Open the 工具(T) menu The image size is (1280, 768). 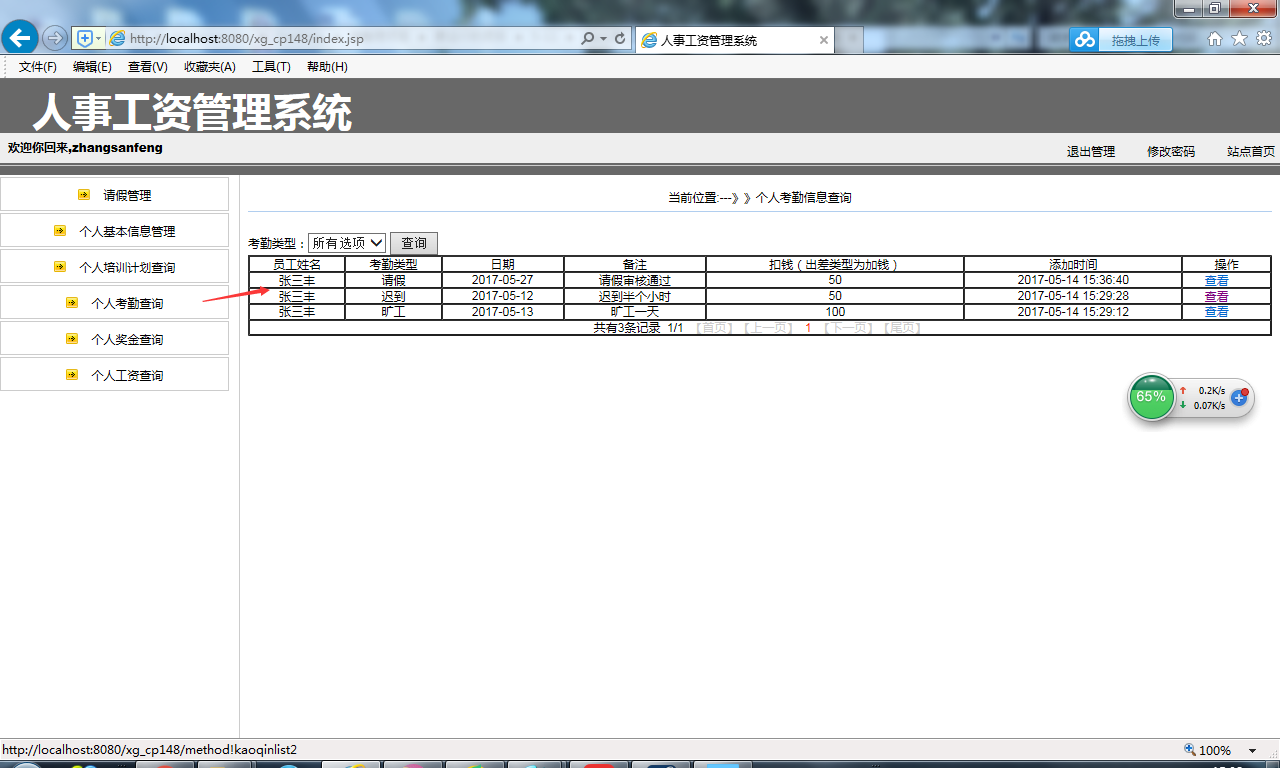(x=271, y=67)
